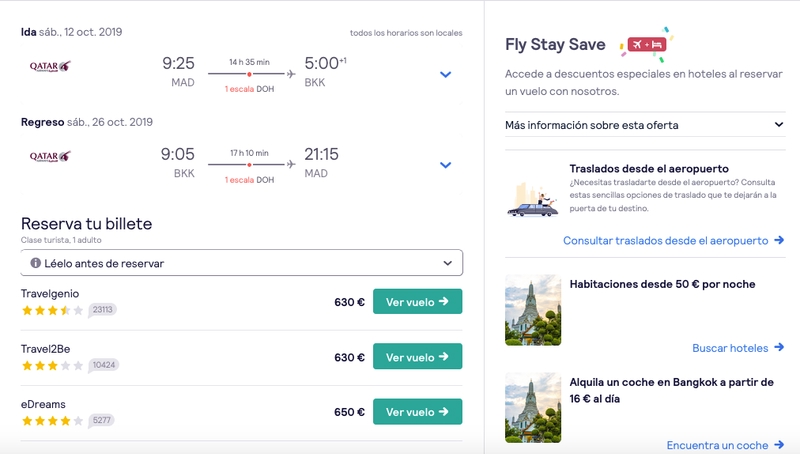Click the Qatar Airways logo on return flight
800x454 pixels.
point(50,157)
